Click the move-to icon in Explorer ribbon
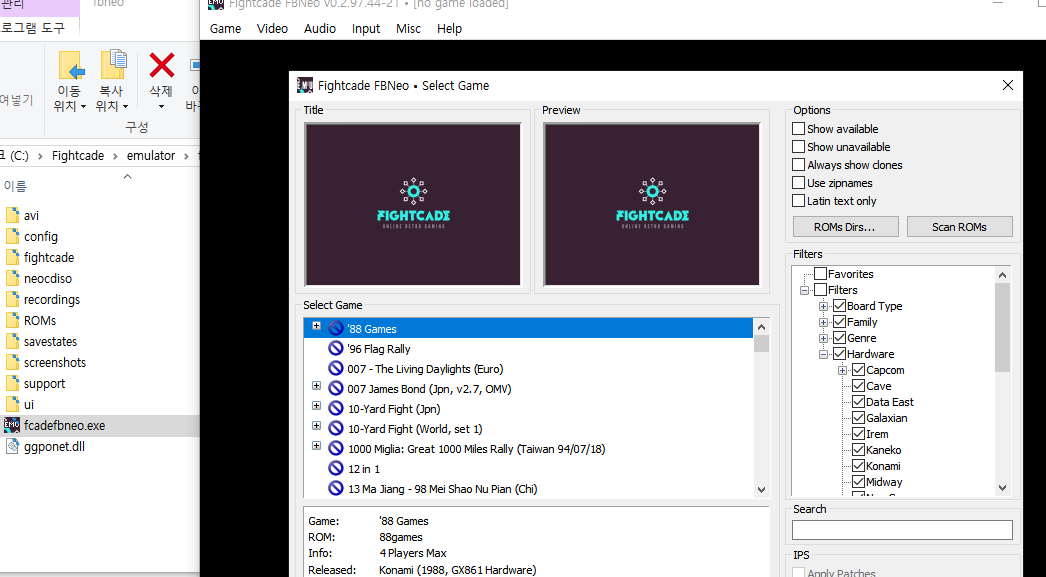This screenshot has height=577, width=1046. pyautogui.click(x=71, y=66)
